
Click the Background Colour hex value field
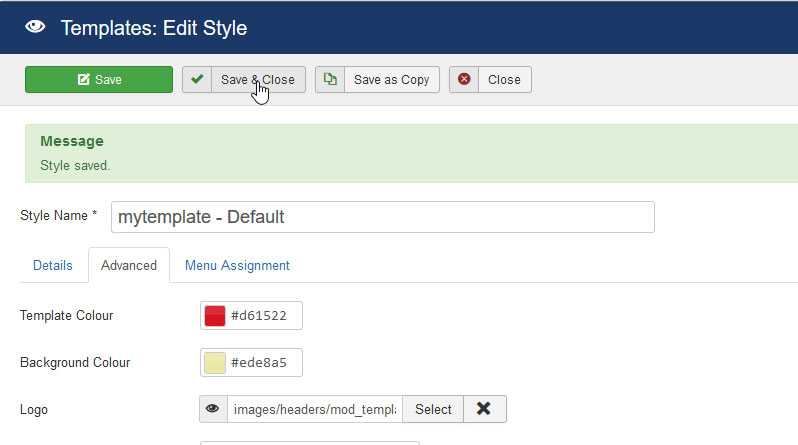pos(263,362)
